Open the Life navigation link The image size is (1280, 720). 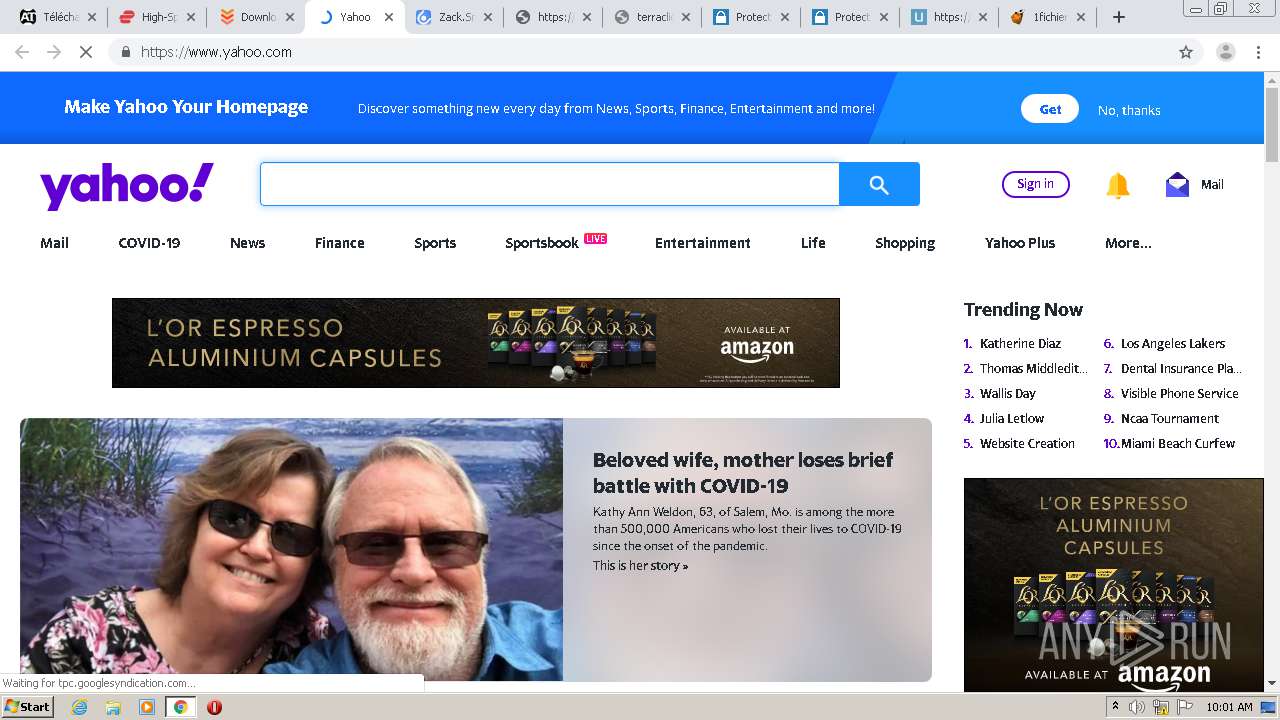[813, 243]
